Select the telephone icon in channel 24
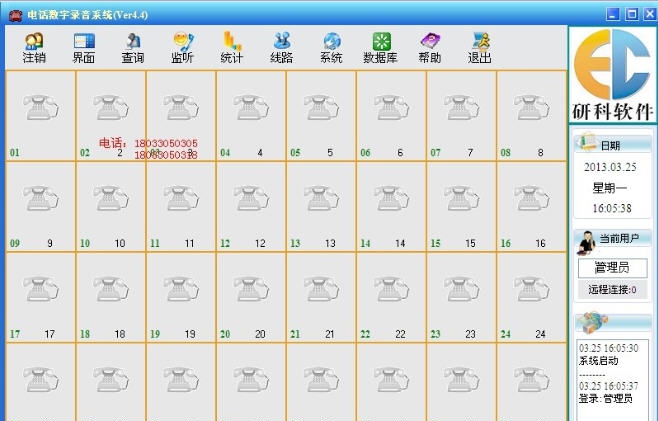The height and width of the screenshot is (421, 658). (531, 289)
